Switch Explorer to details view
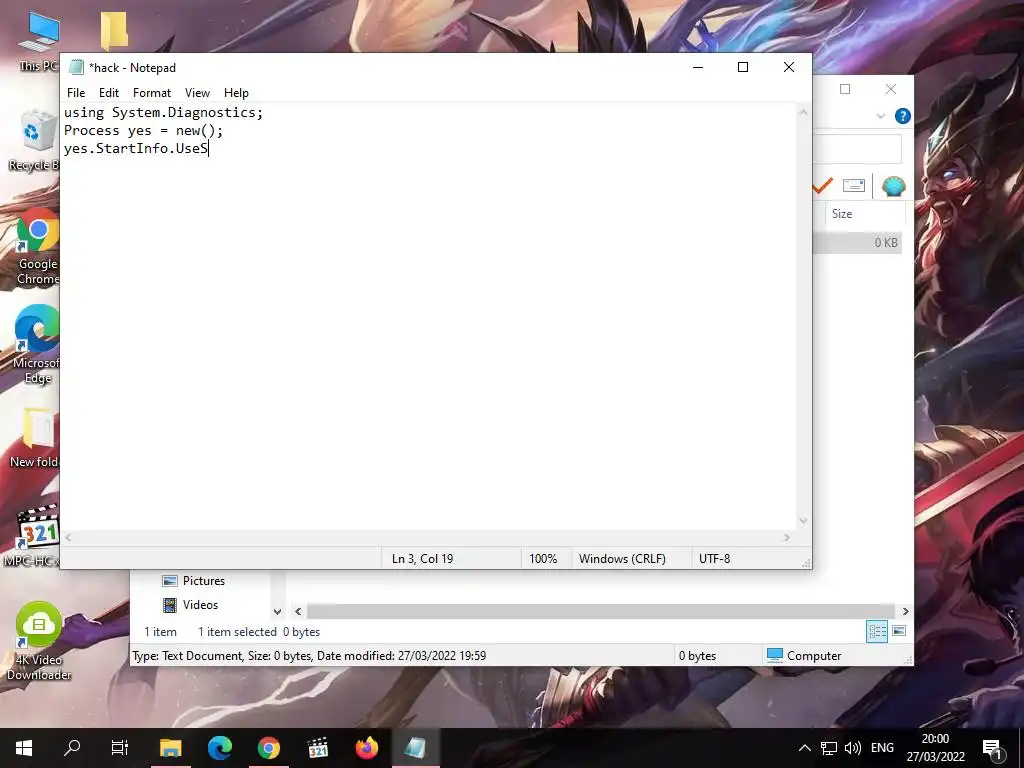This screenshot has width=1024, height=768. pyautogui.click(x=877, y=632)
